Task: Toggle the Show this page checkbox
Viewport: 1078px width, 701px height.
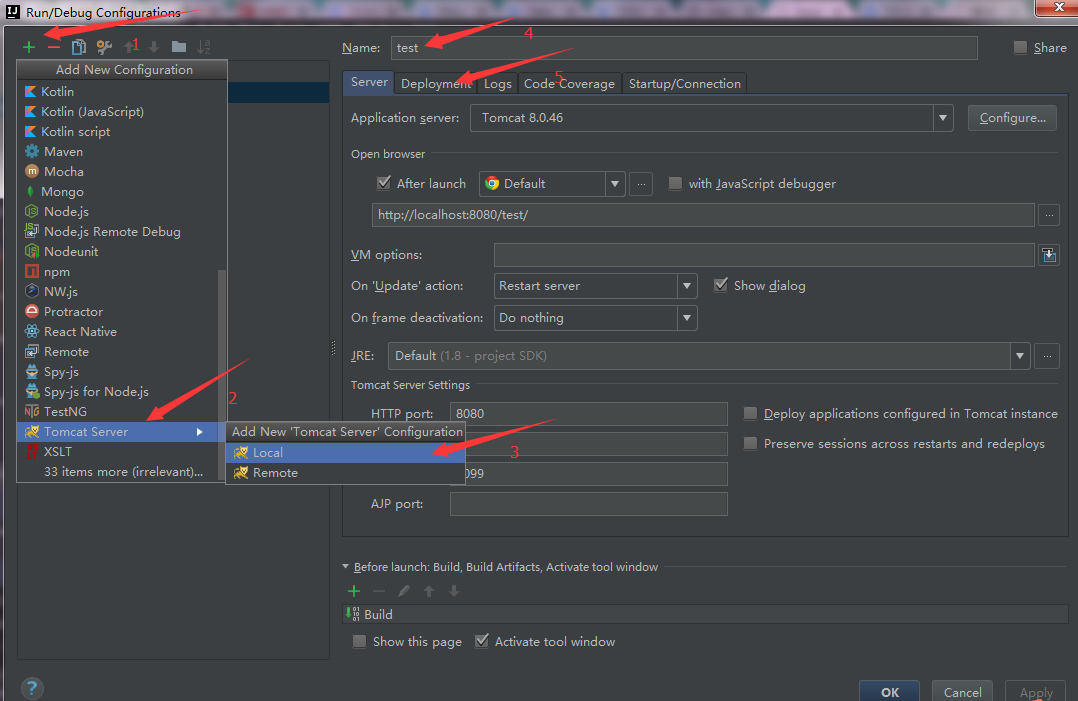Action: pos(359,641)
